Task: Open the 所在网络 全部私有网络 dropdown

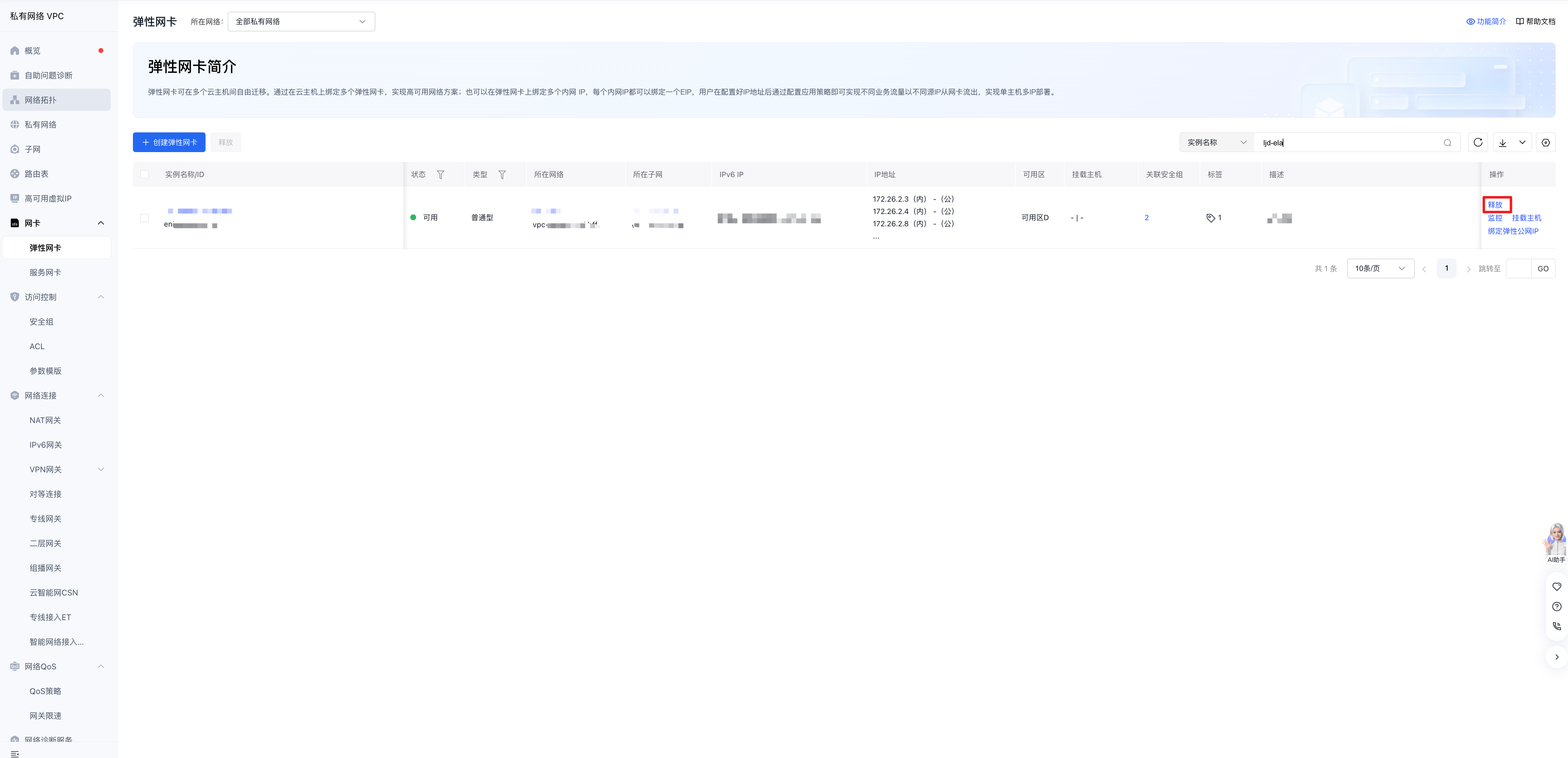Action: [x=301, y=21]
